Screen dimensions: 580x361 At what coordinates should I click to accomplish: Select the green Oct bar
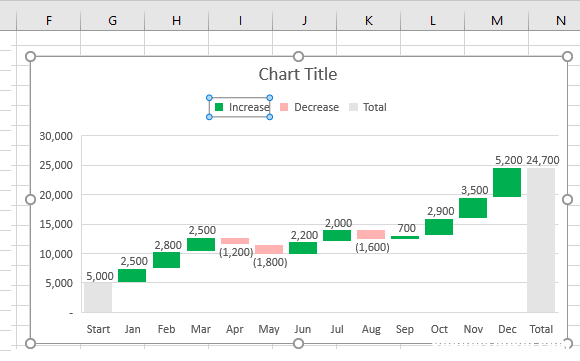tap(439, 227)
